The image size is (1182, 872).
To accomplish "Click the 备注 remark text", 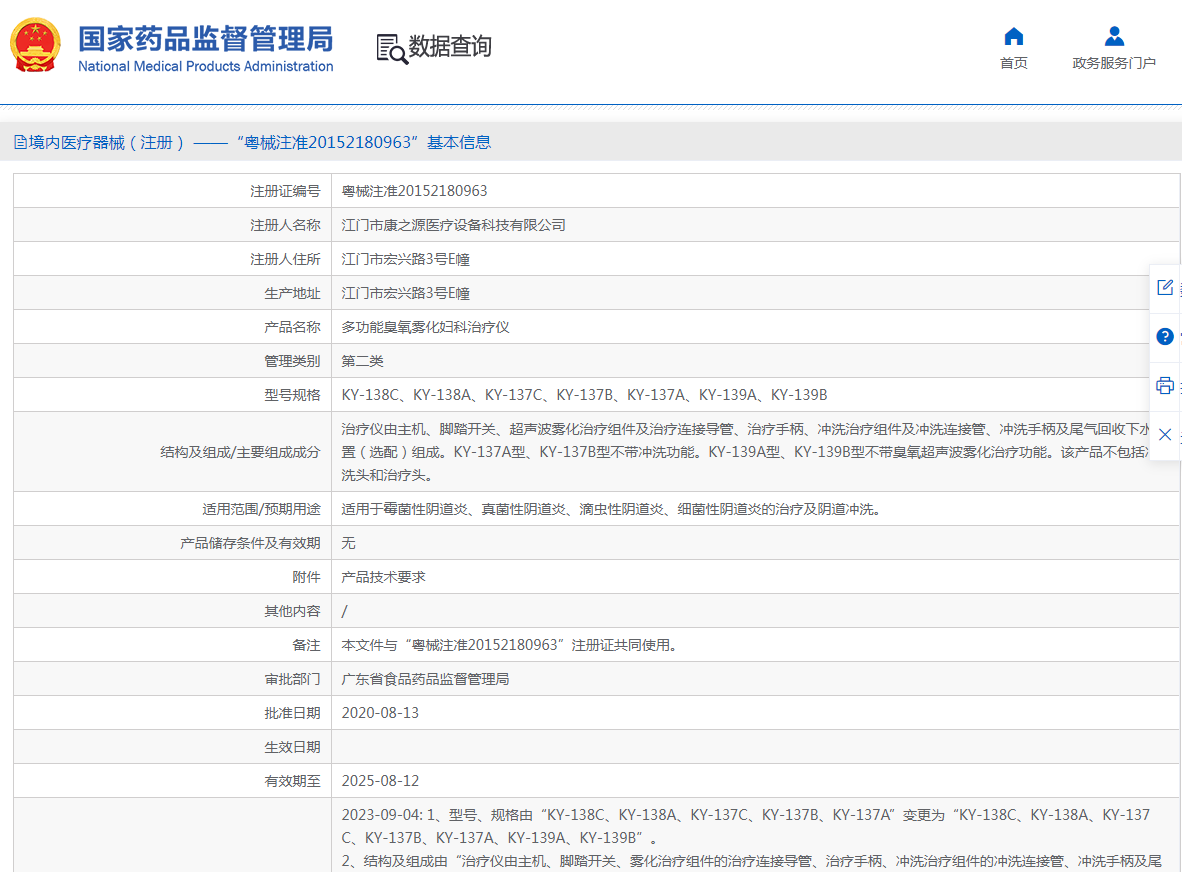I will (511, 645).
